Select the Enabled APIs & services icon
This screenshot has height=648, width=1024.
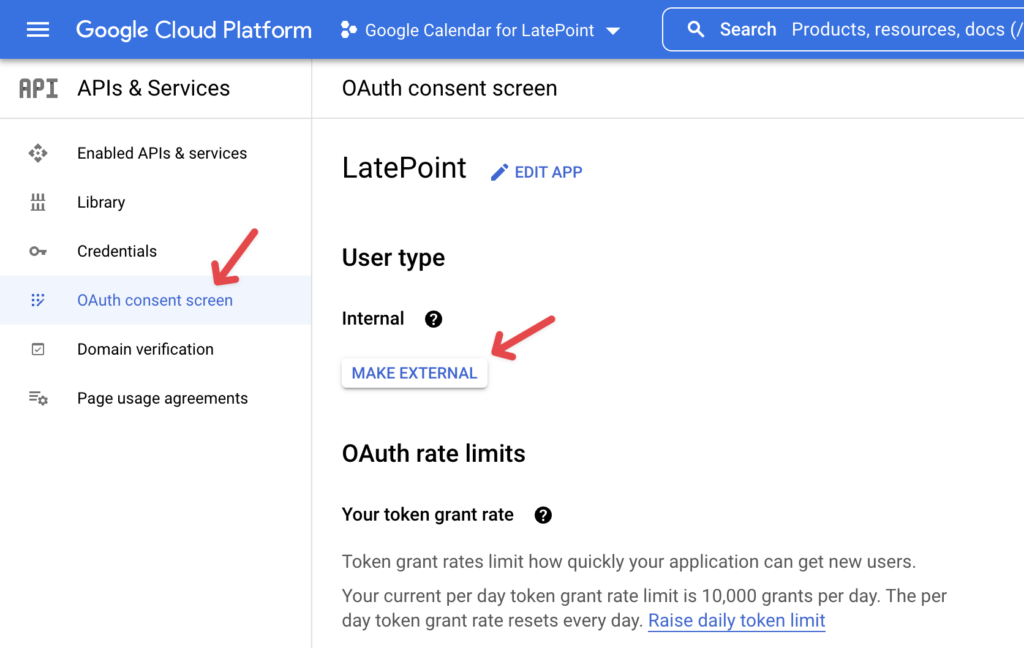pos(37,153)
